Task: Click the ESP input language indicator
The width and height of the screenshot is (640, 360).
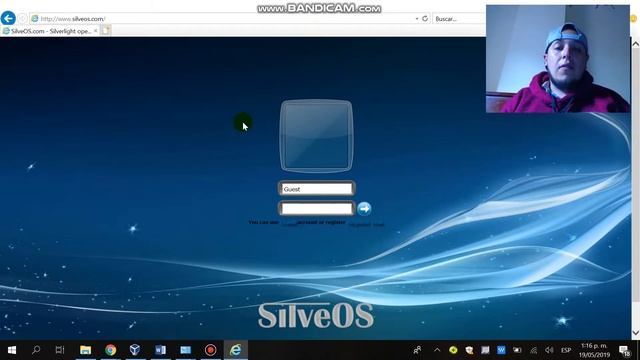Action: click(566, 350)
